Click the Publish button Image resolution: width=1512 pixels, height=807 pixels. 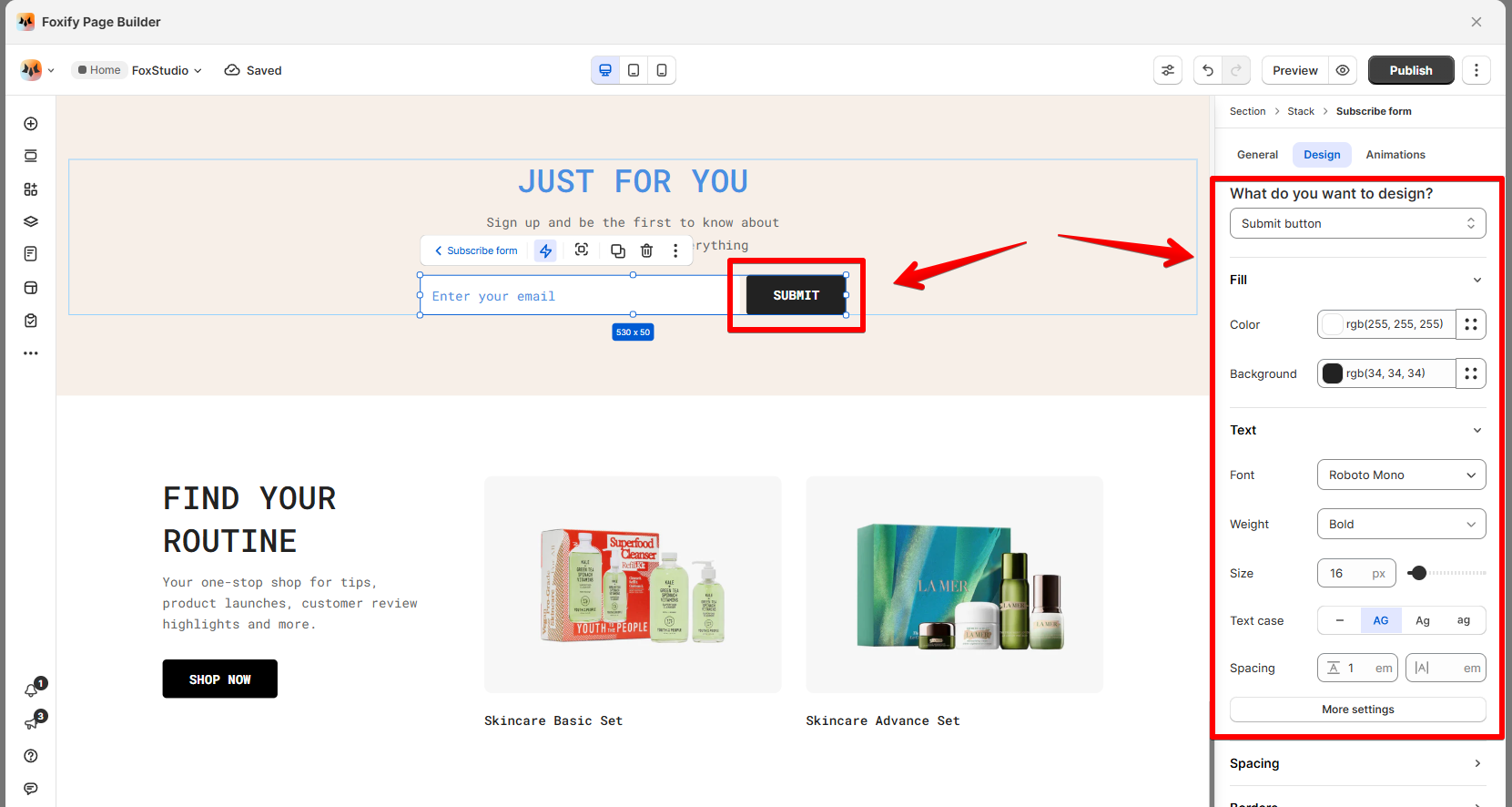click(1411, 70)
